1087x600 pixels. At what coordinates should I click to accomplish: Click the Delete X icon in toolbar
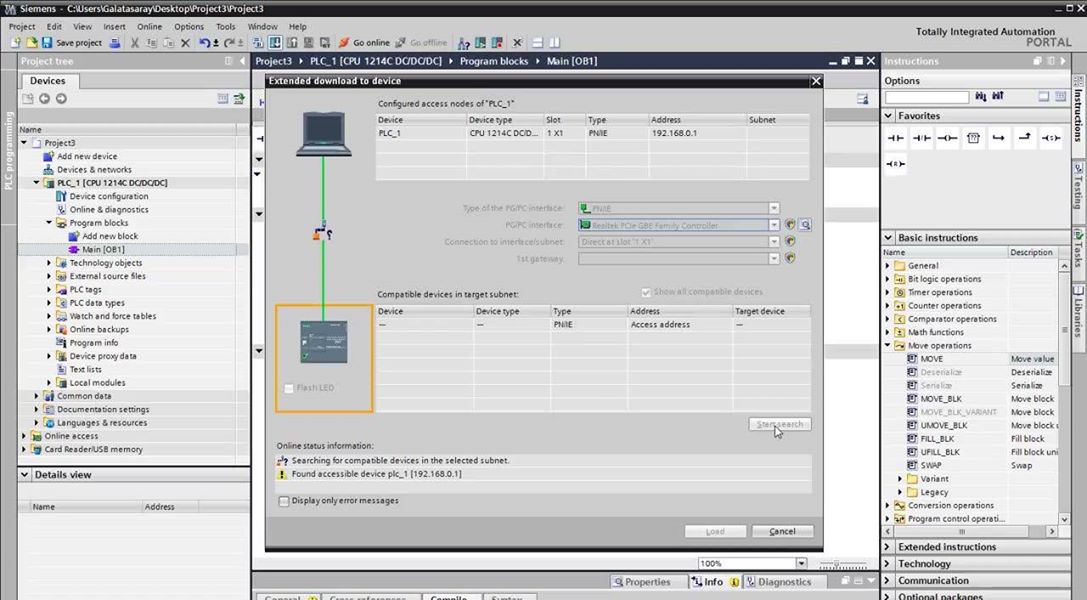pyautogui.click(x=185, y=43)
